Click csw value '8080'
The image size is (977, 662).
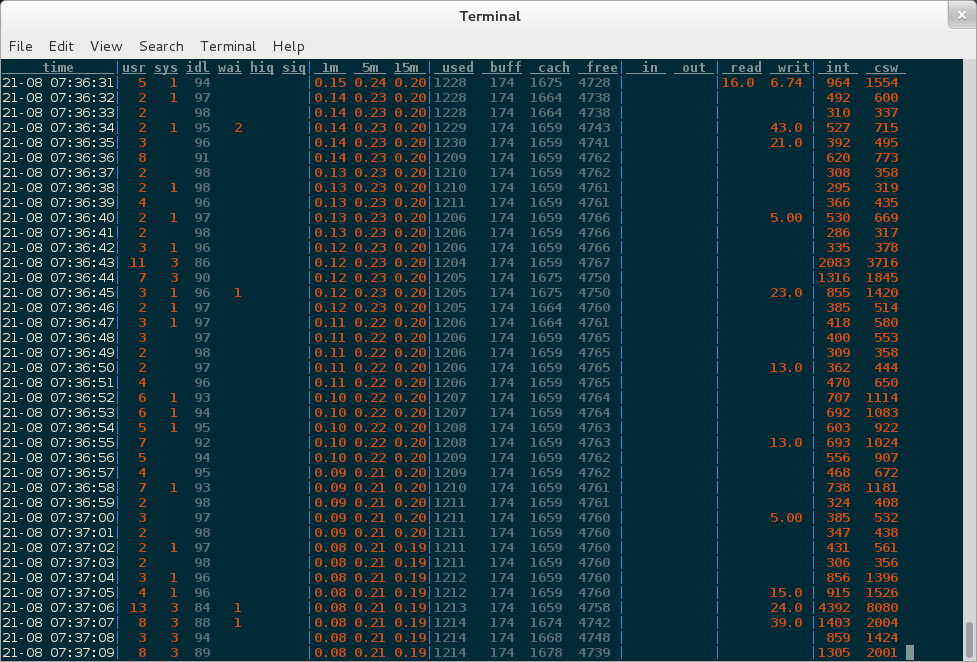882,608
